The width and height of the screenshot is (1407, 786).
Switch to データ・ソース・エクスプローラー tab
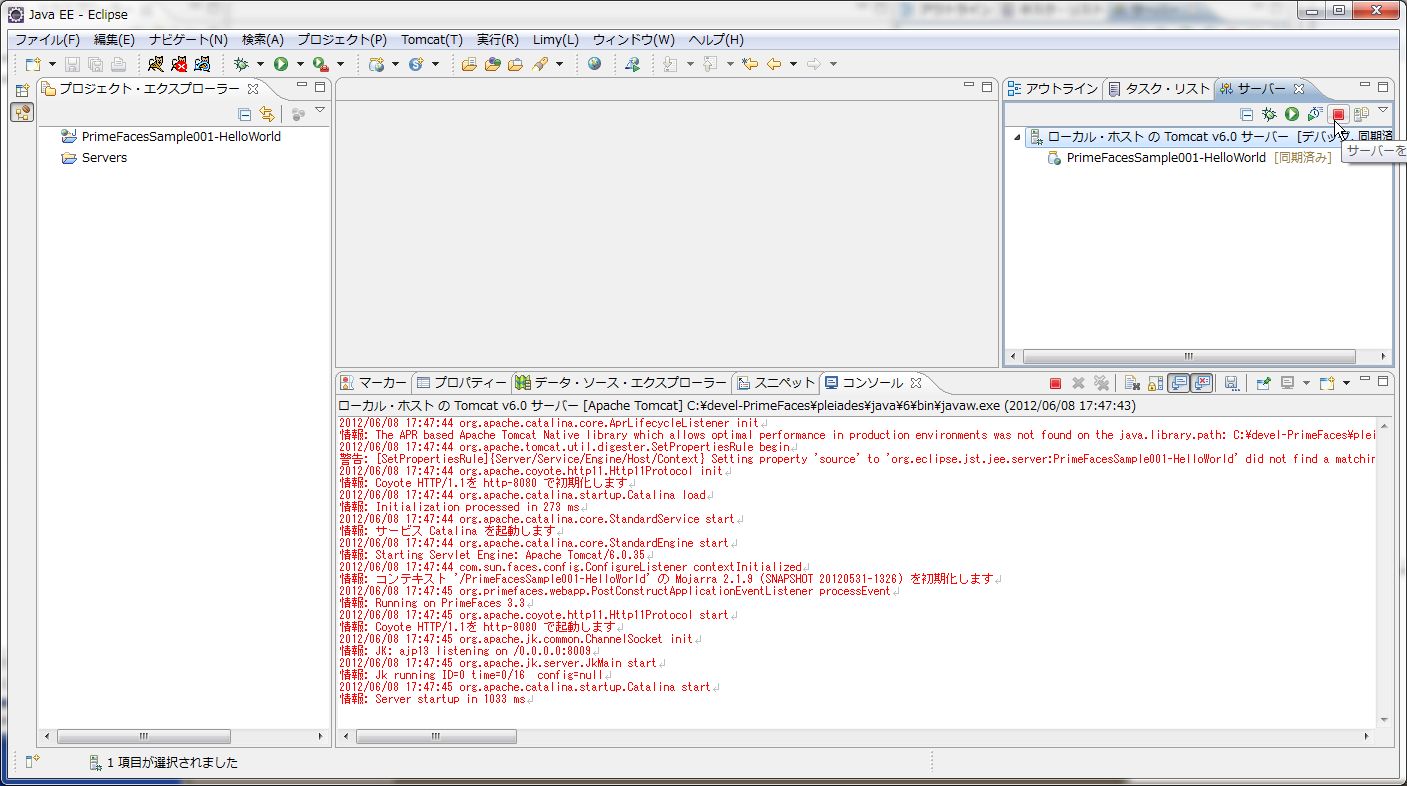tap(621, 383)
